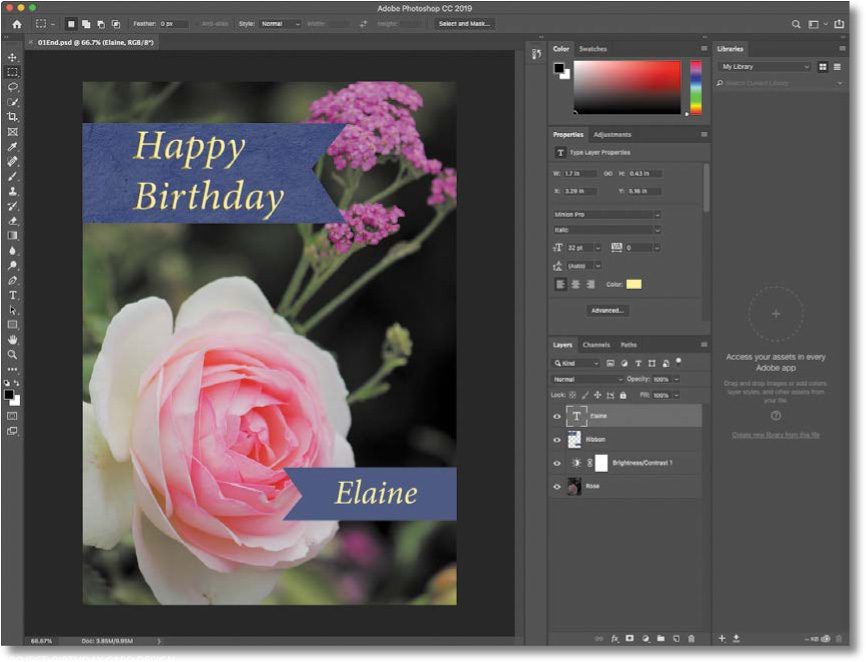Click the delete layer trash icon
Screen dimensions: 866x662
coord(692,637)
